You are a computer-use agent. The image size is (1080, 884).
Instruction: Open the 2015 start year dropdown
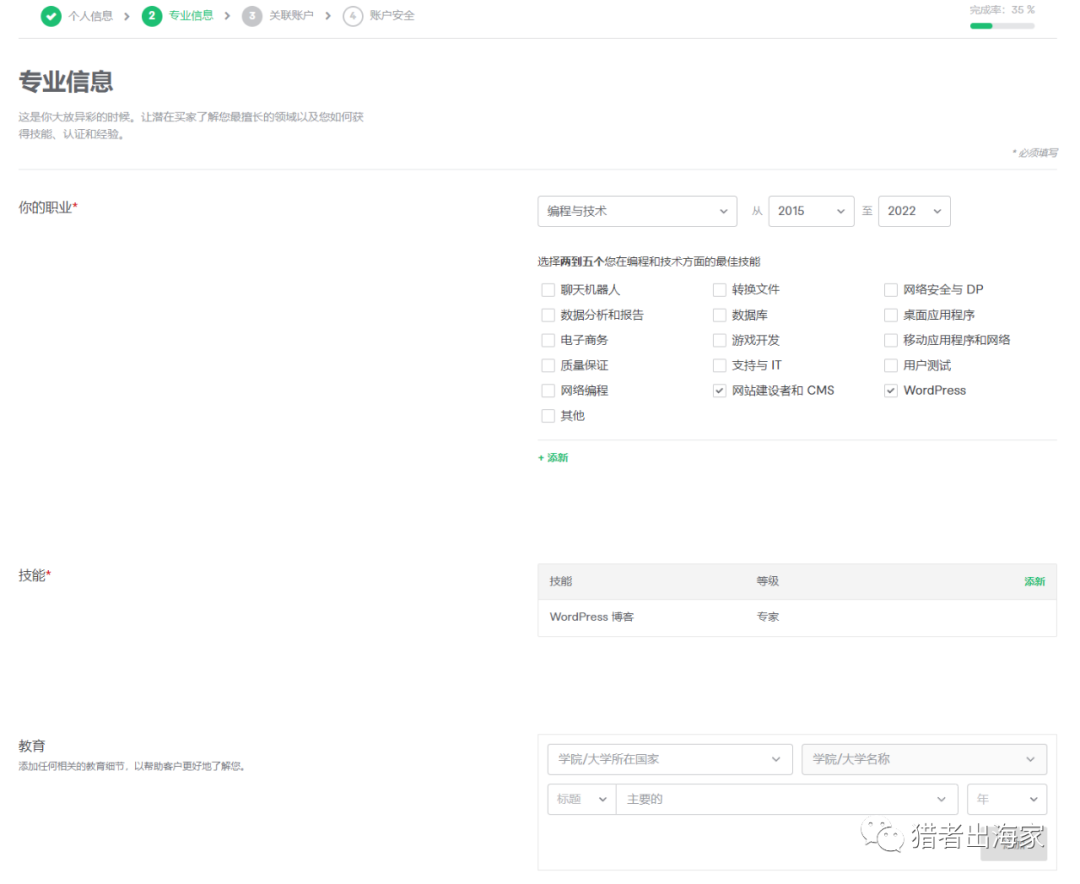tap(811, 211)
